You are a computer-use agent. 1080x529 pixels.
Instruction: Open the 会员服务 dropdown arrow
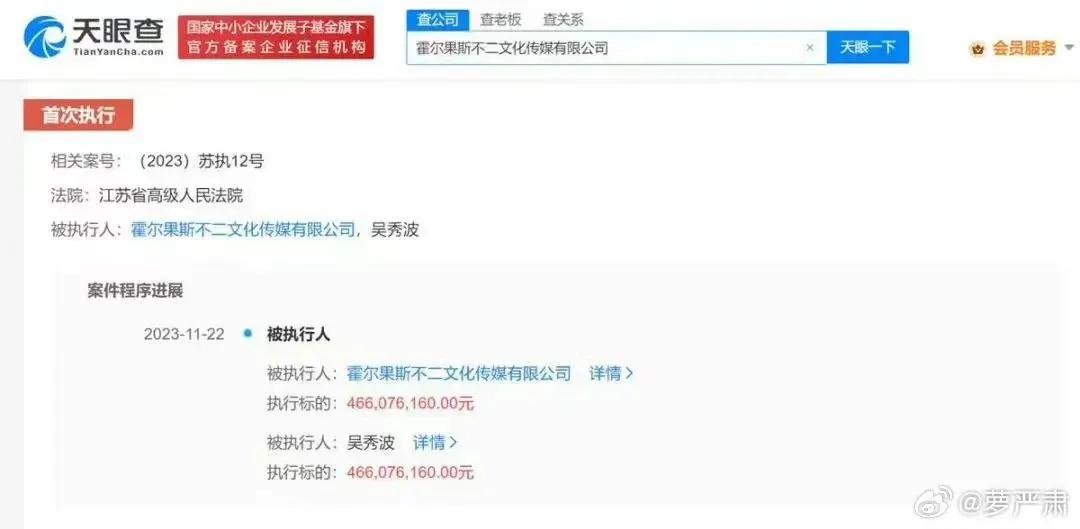1069,48
